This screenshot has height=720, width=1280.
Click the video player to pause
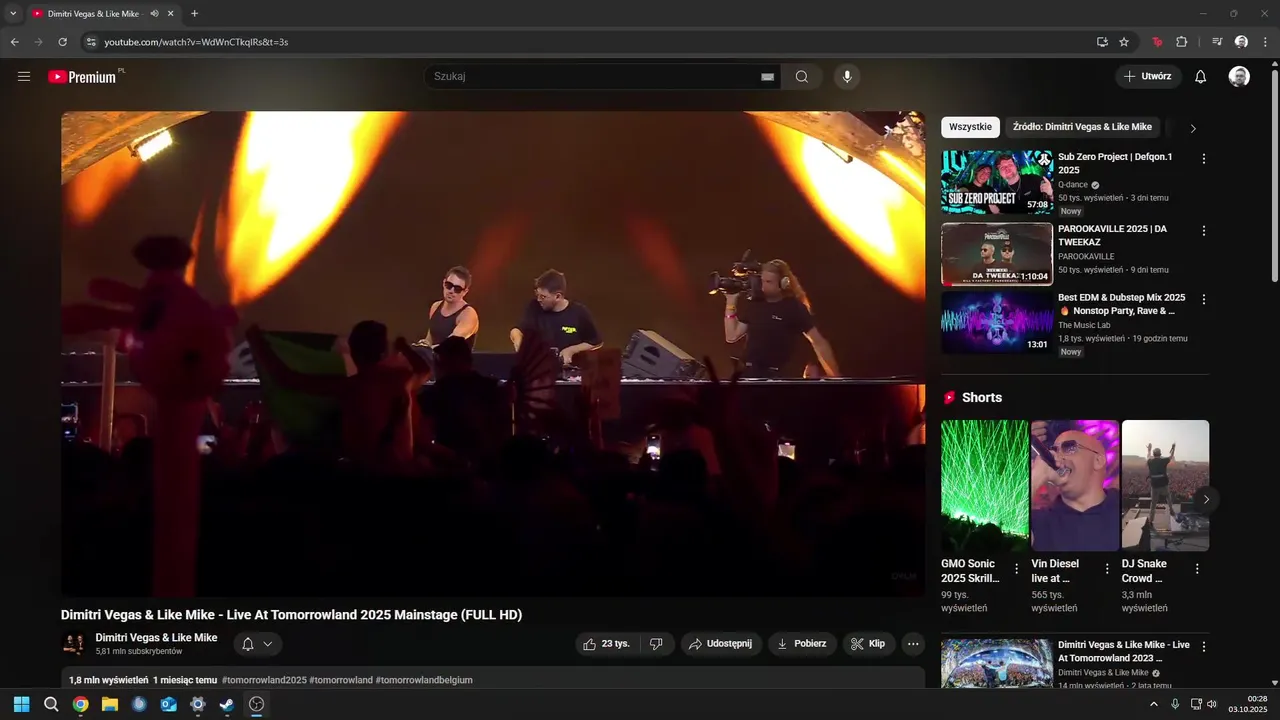coord(493,354)
